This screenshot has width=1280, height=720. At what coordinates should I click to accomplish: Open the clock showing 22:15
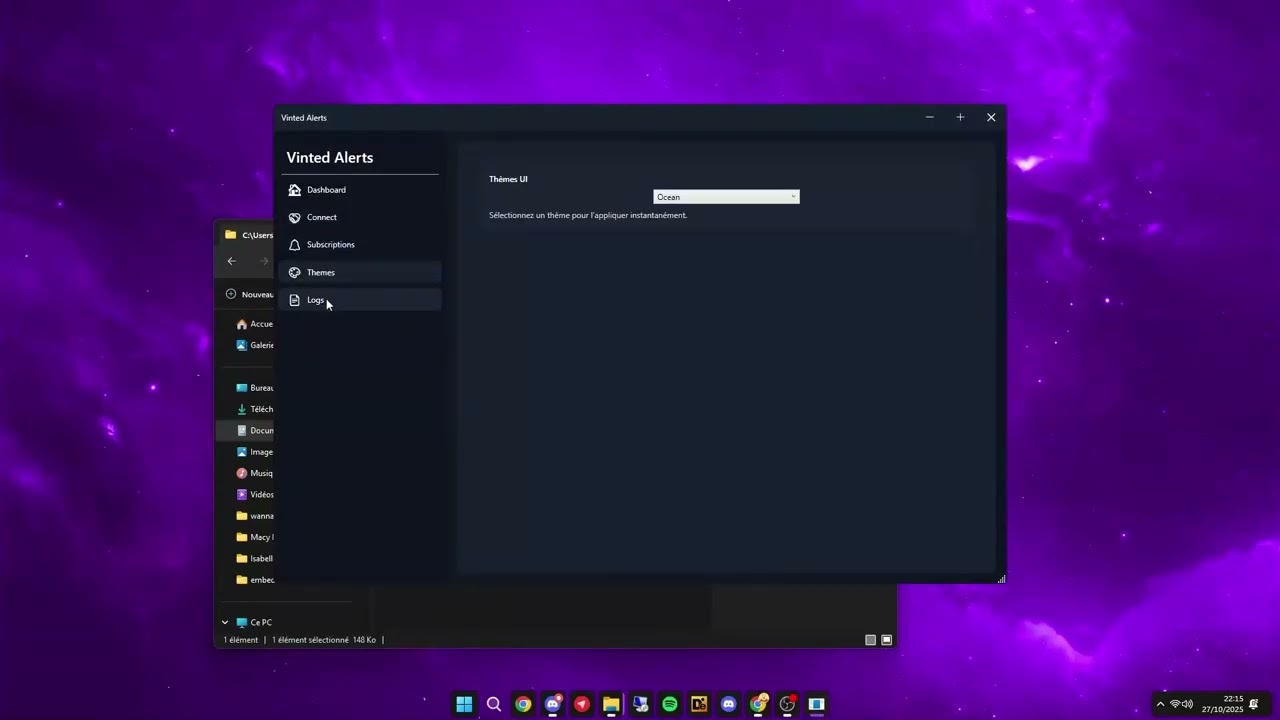coord(1222,704)
